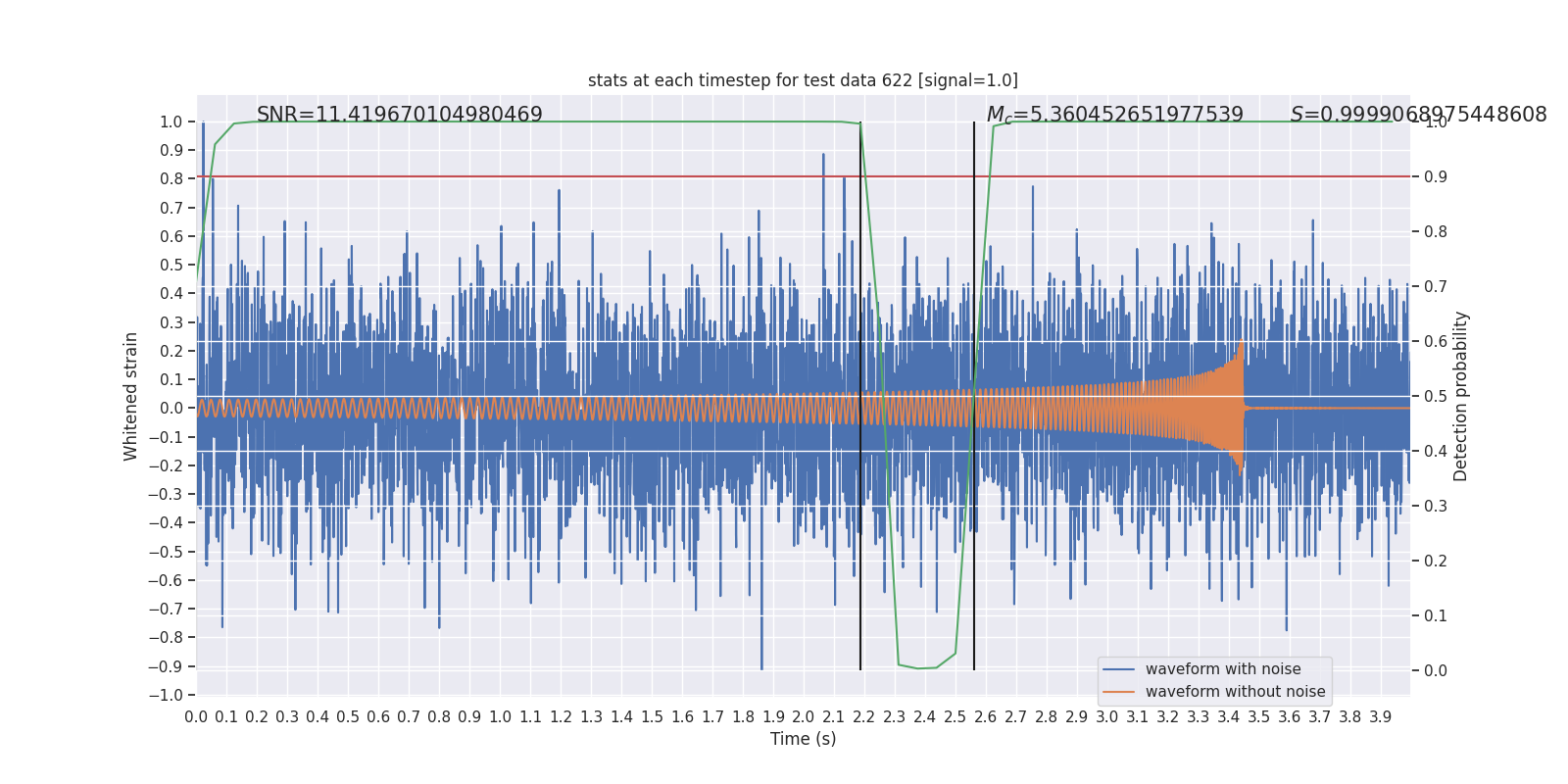Click the 3.9 tick on the time axis

tap(1380, 717)
